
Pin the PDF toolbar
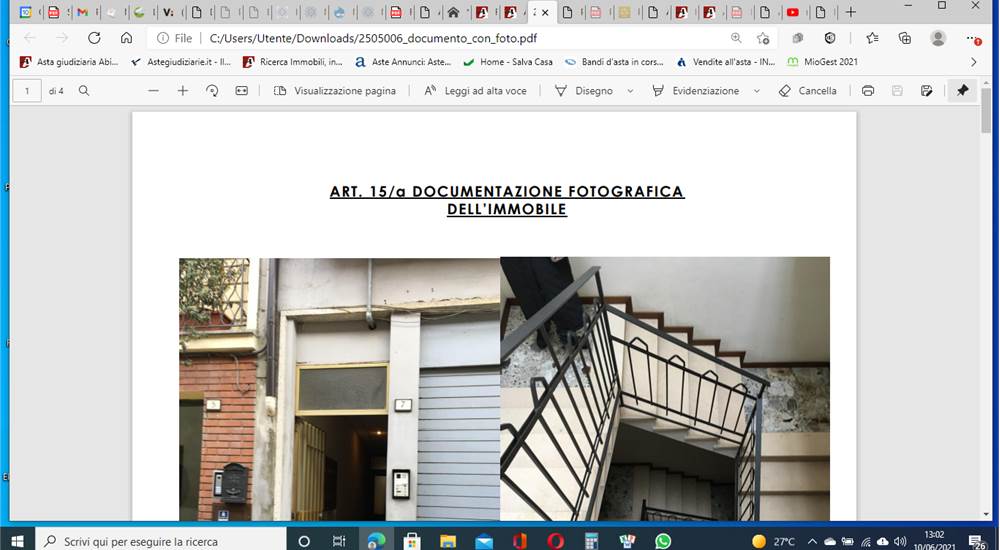963,91
